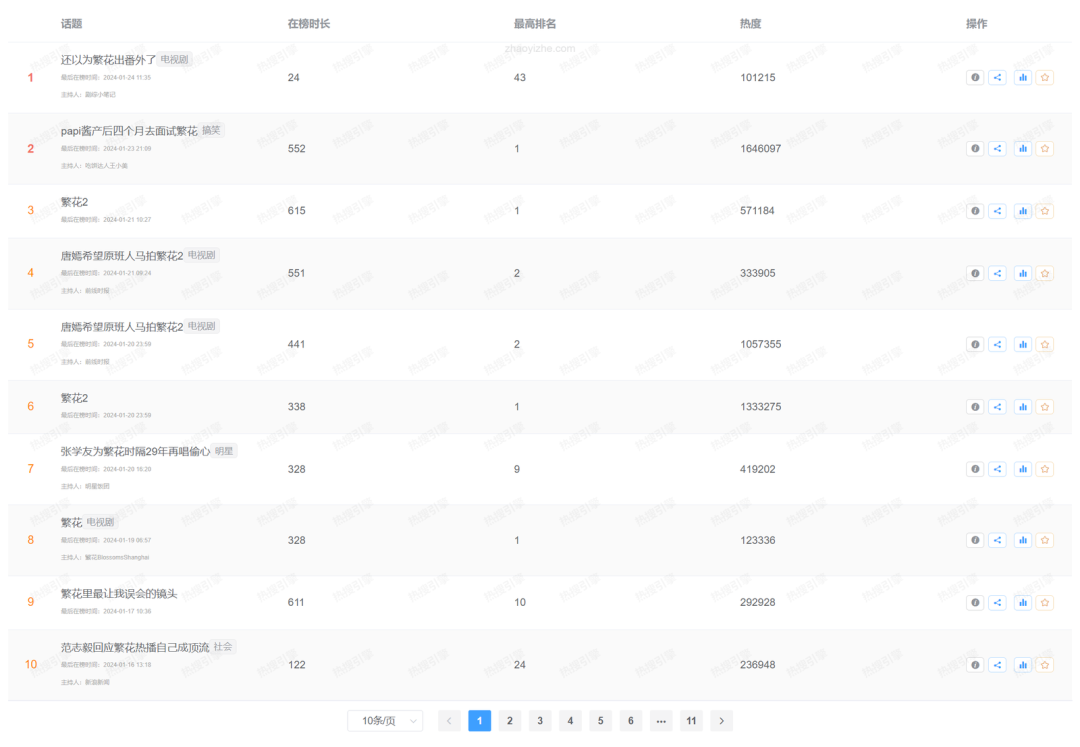This screenshot has height=747, width=1080.
Task: Click the info icon for row 5
Action: point(975,344)
